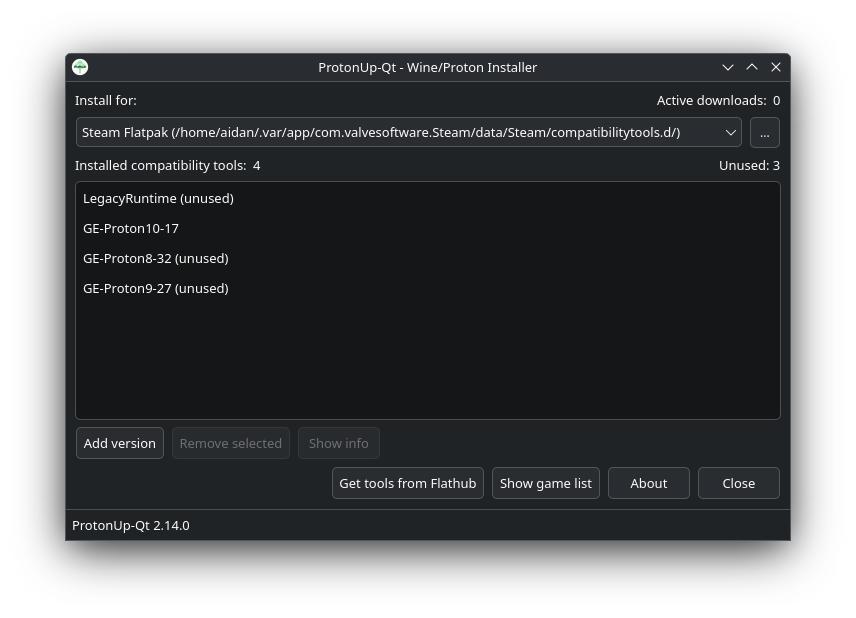Click the ProtonUp-Qt 2.14.0 status bar text
Screen dimensions: 856x618
131,525
